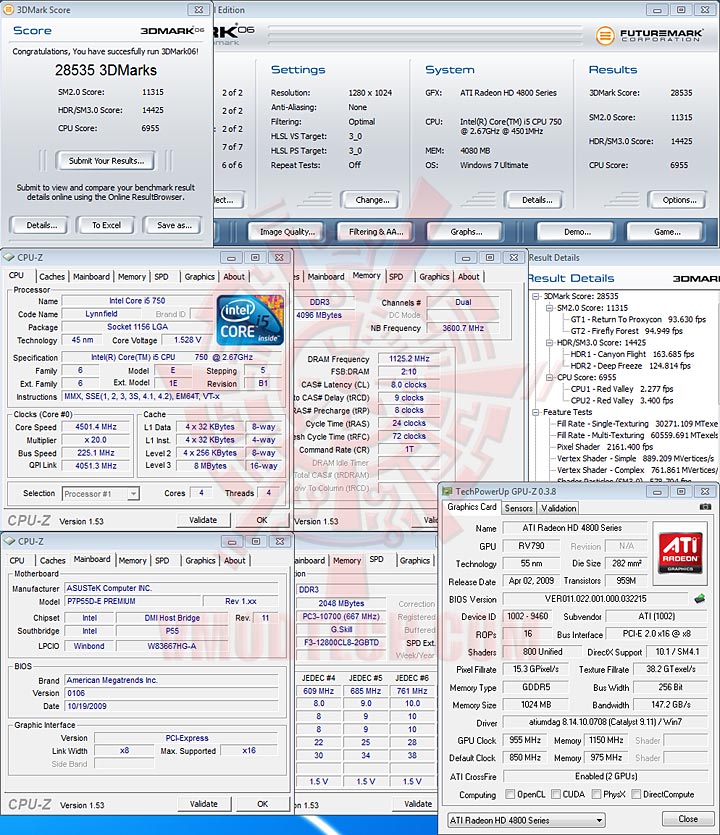Click OK in the bottom CPU-Z Mainboard window
Image resolution: width=720 pixels, height=835 pixels.
coord(263,804)
